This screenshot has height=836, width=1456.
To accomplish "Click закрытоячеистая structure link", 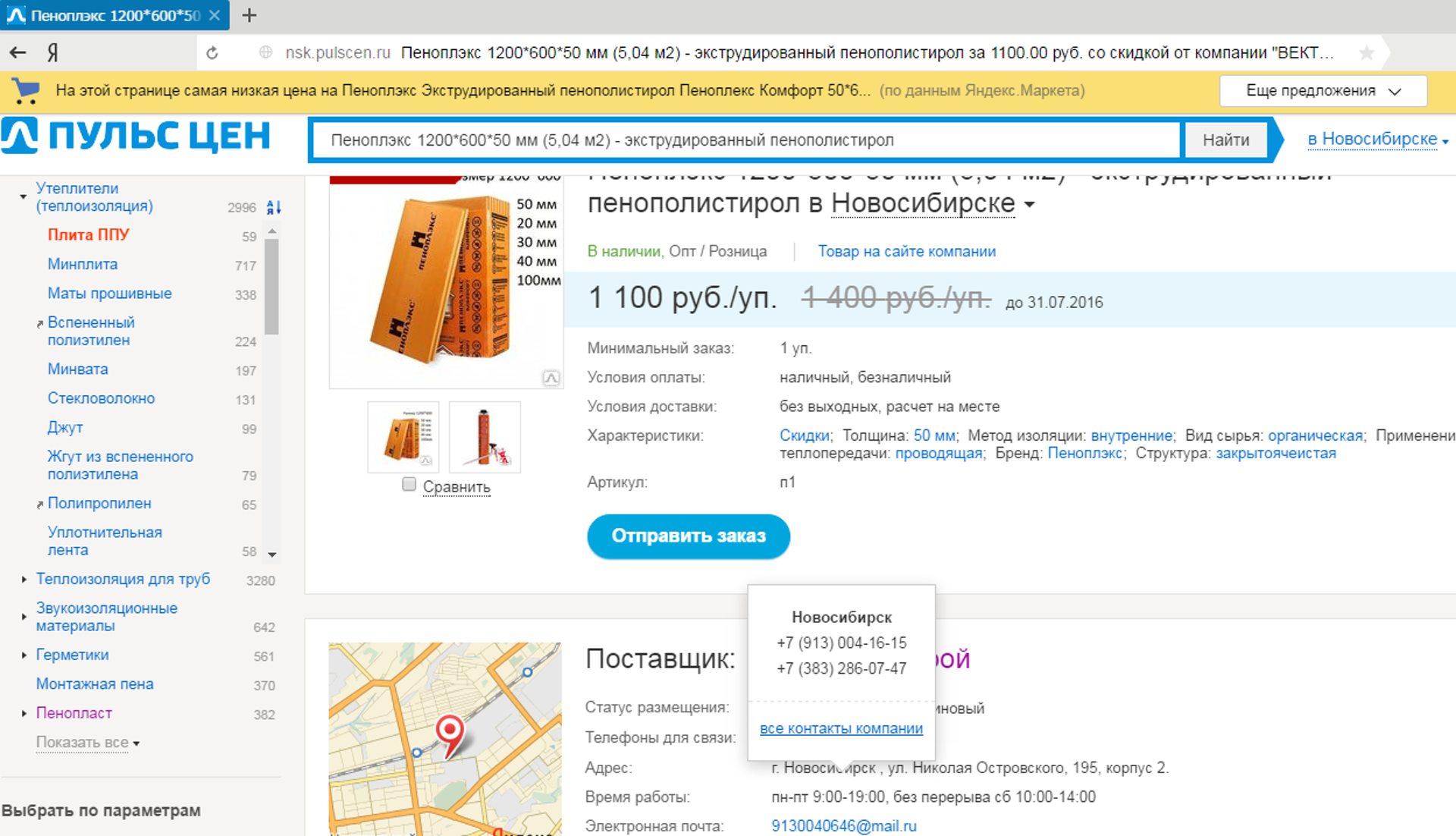I will [1276, 454].
